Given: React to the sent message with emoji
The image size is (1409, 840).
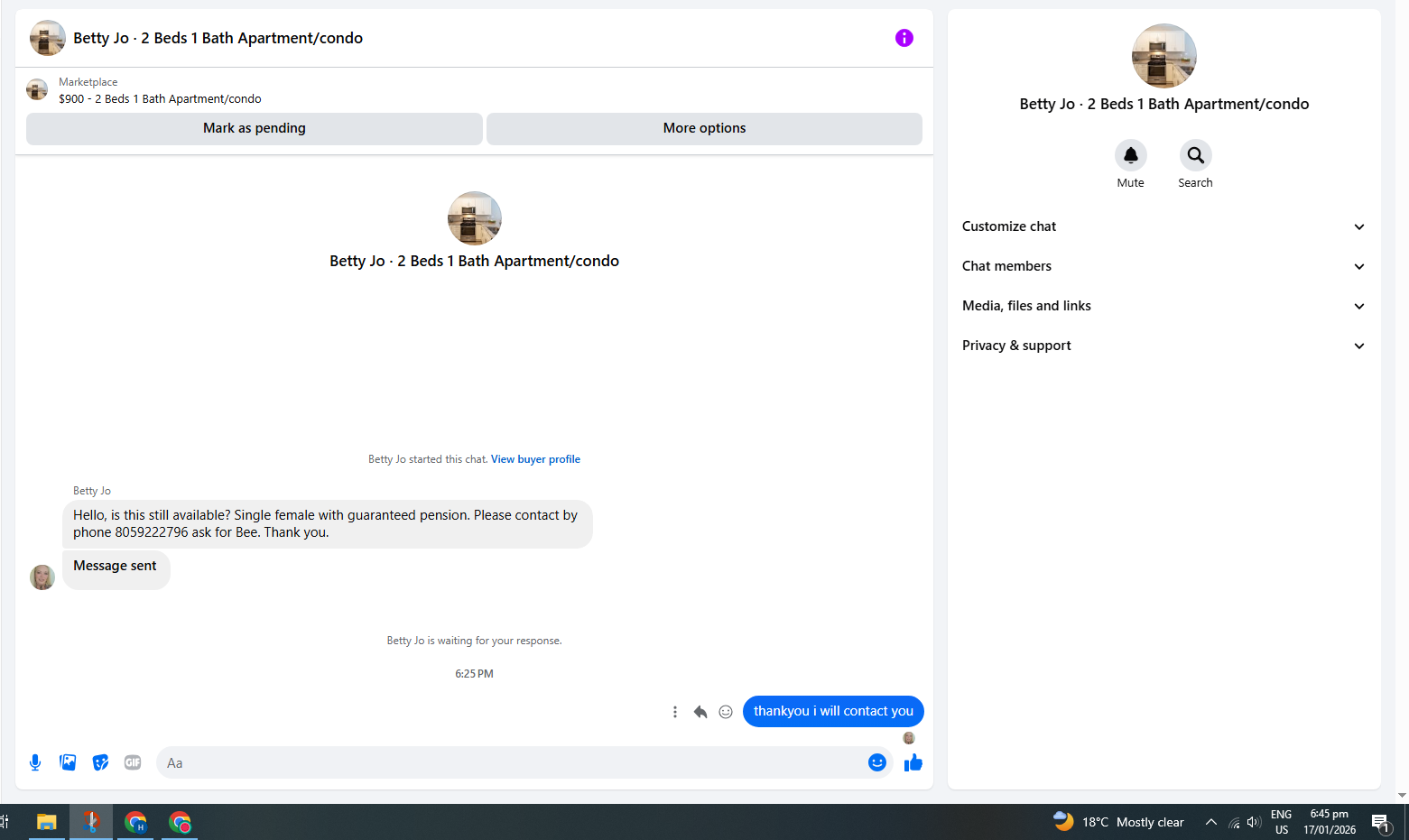Looking at the screenshot, I should (x=726, y=712).
